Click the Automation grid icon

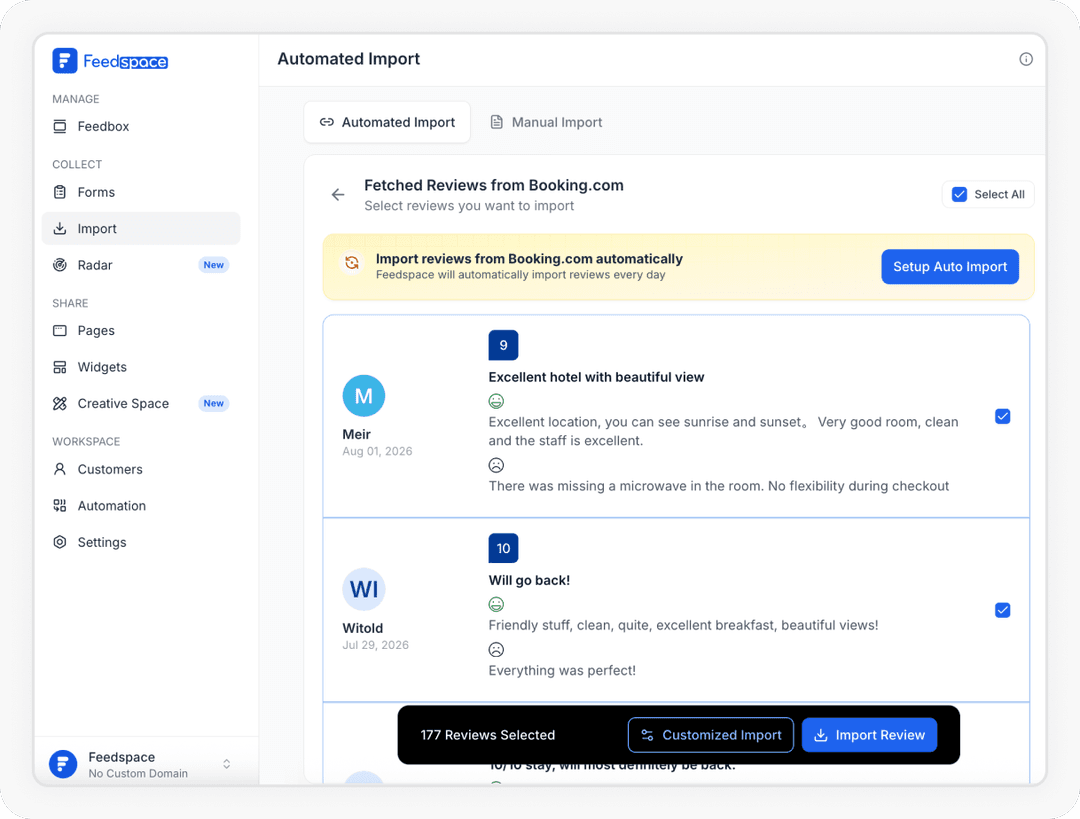(x=60, y=506)
